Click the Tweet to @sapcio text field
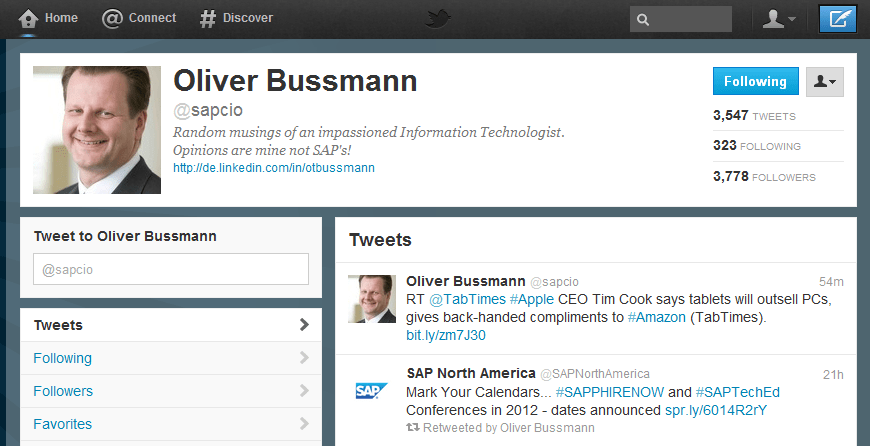This screenshot has height=446, width=870. point(170,270)
